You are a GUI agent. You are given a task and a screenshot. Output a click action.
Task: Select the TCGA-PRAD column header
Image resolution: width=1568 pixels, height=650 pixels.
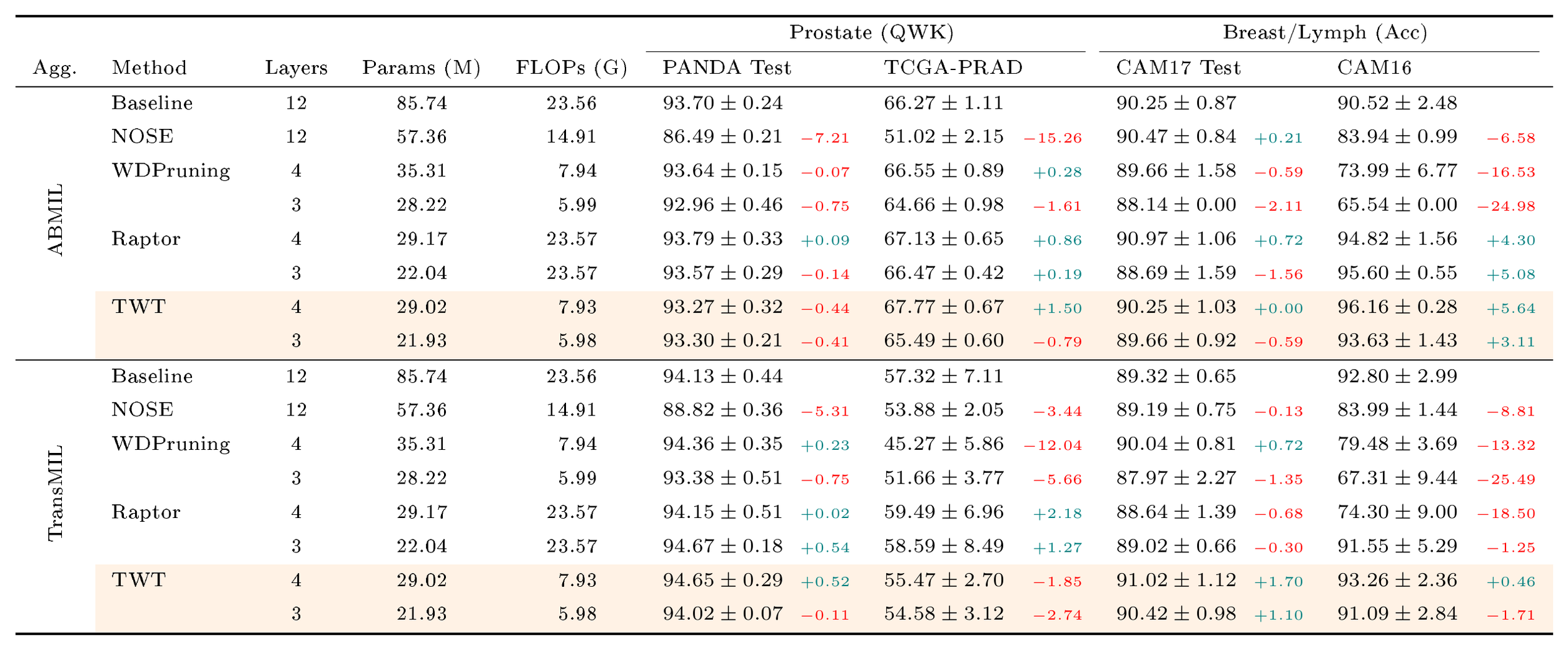click(x=953, y=68)
